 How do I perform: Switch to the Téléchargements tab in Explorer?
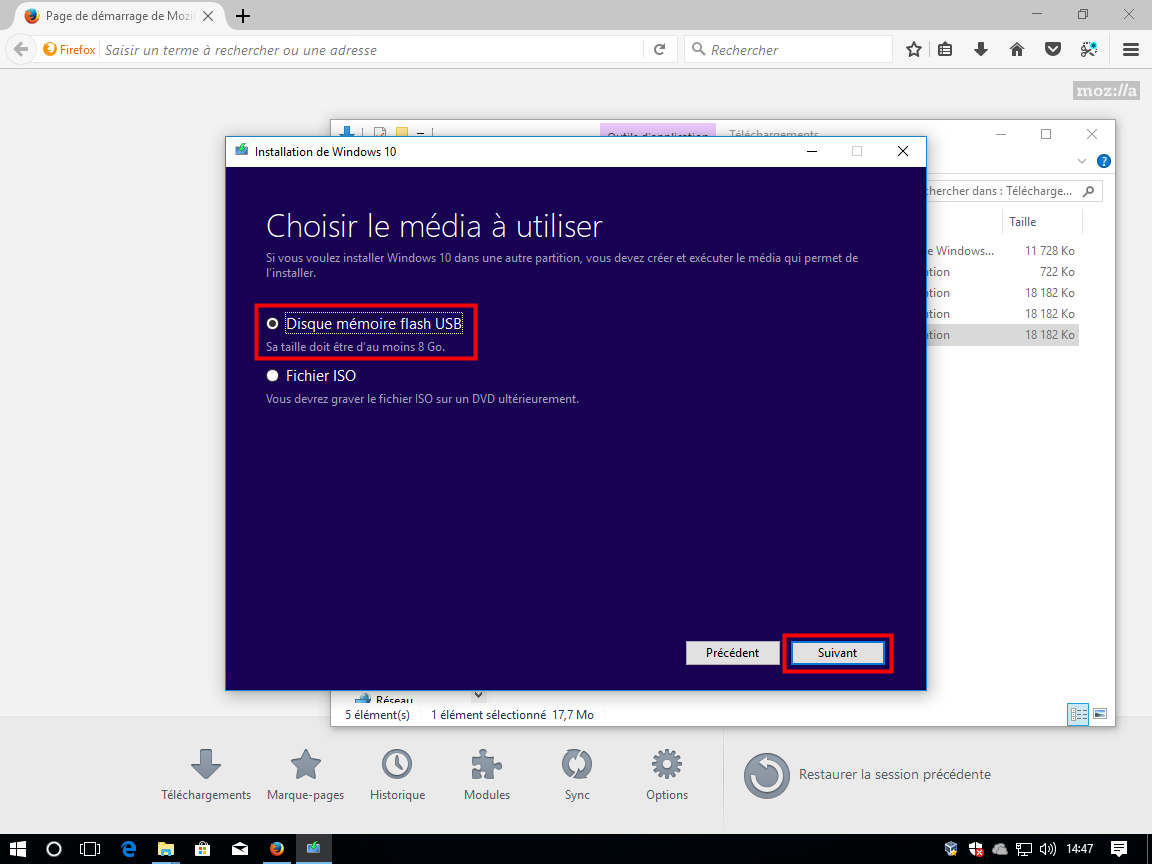773,135
